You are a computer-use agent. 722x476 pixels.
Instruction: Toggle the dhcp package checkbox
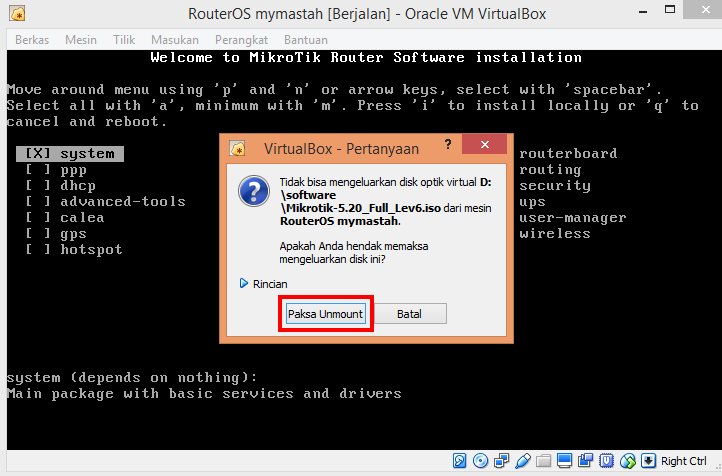[x=38, y=186]
